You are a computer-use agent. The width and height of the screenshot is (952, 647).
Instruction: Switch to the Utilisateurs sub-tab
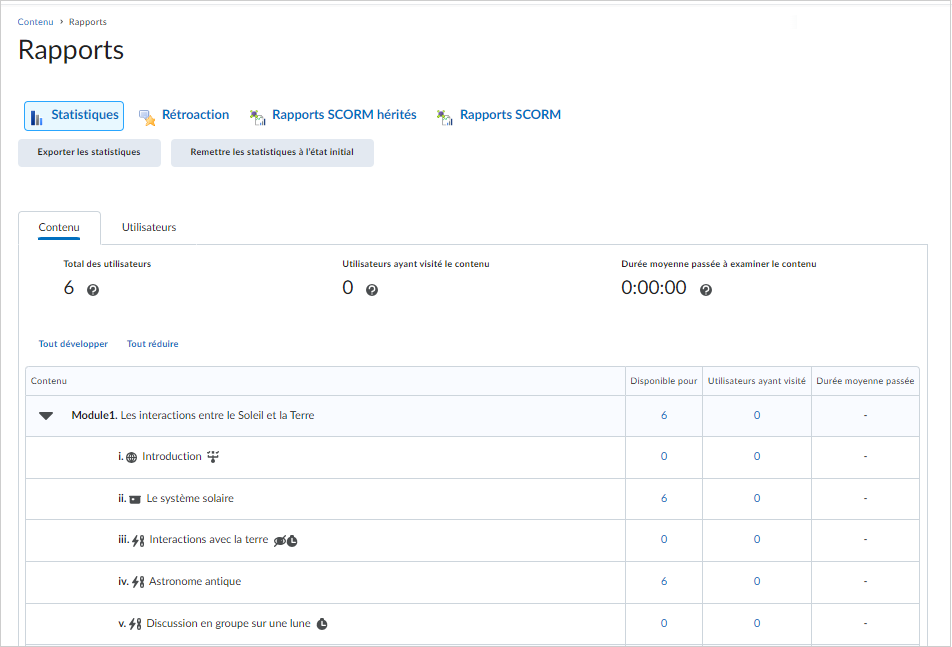pyautogui.click(x=149, y=228)
